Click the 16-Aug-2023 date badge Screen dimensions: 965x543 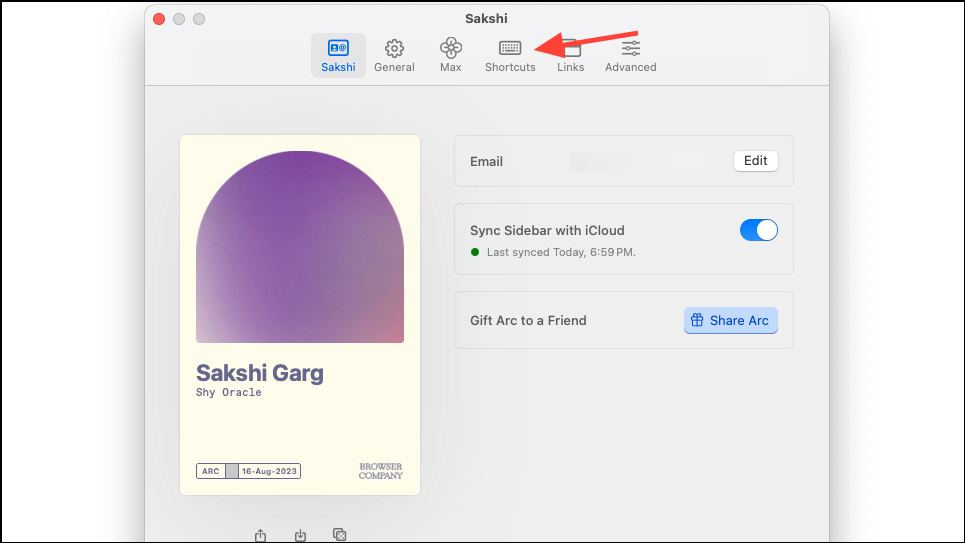point(269,471)
